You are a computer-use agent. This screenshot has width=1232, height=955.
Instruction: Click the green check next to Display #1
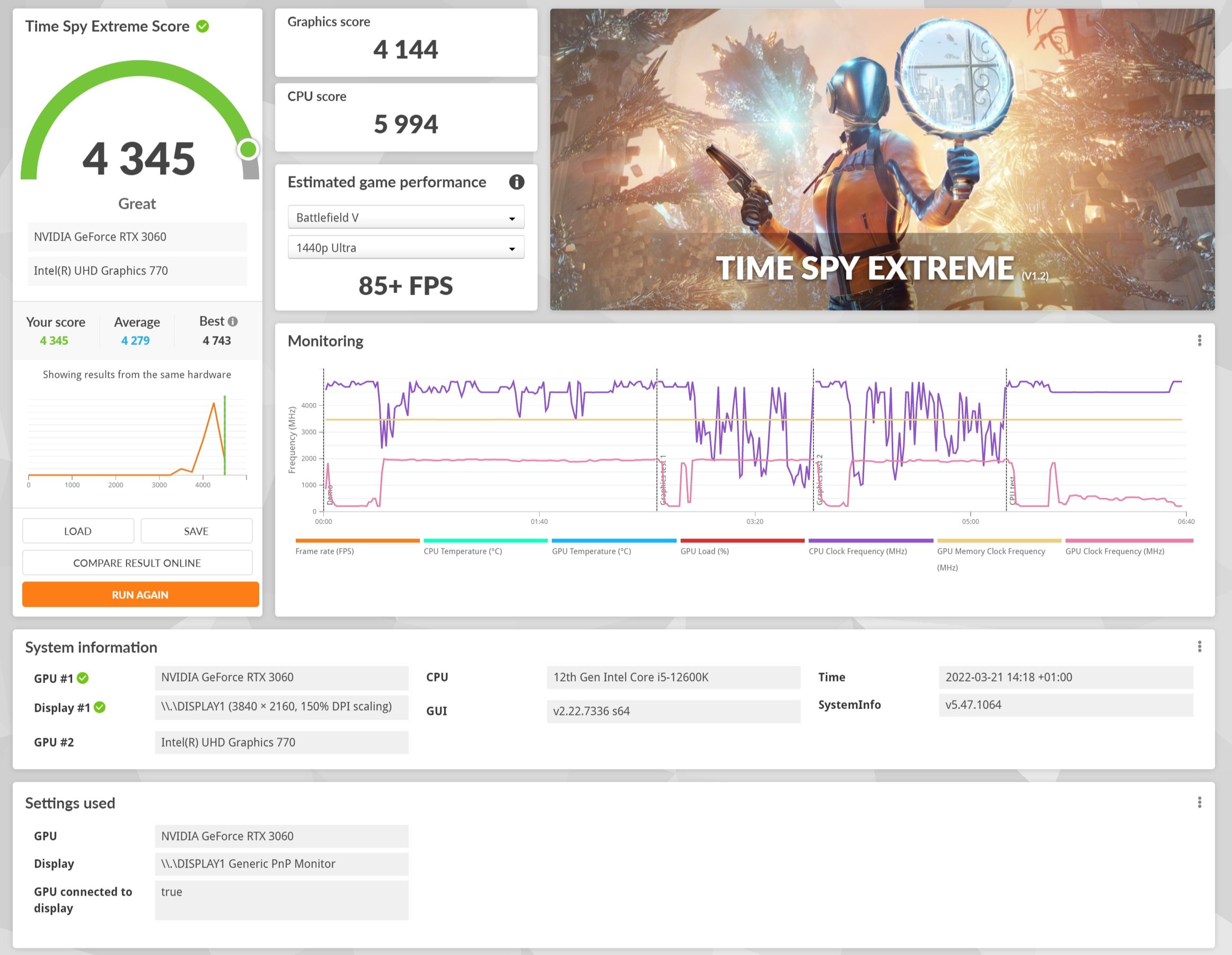click(x=100, y=708)
